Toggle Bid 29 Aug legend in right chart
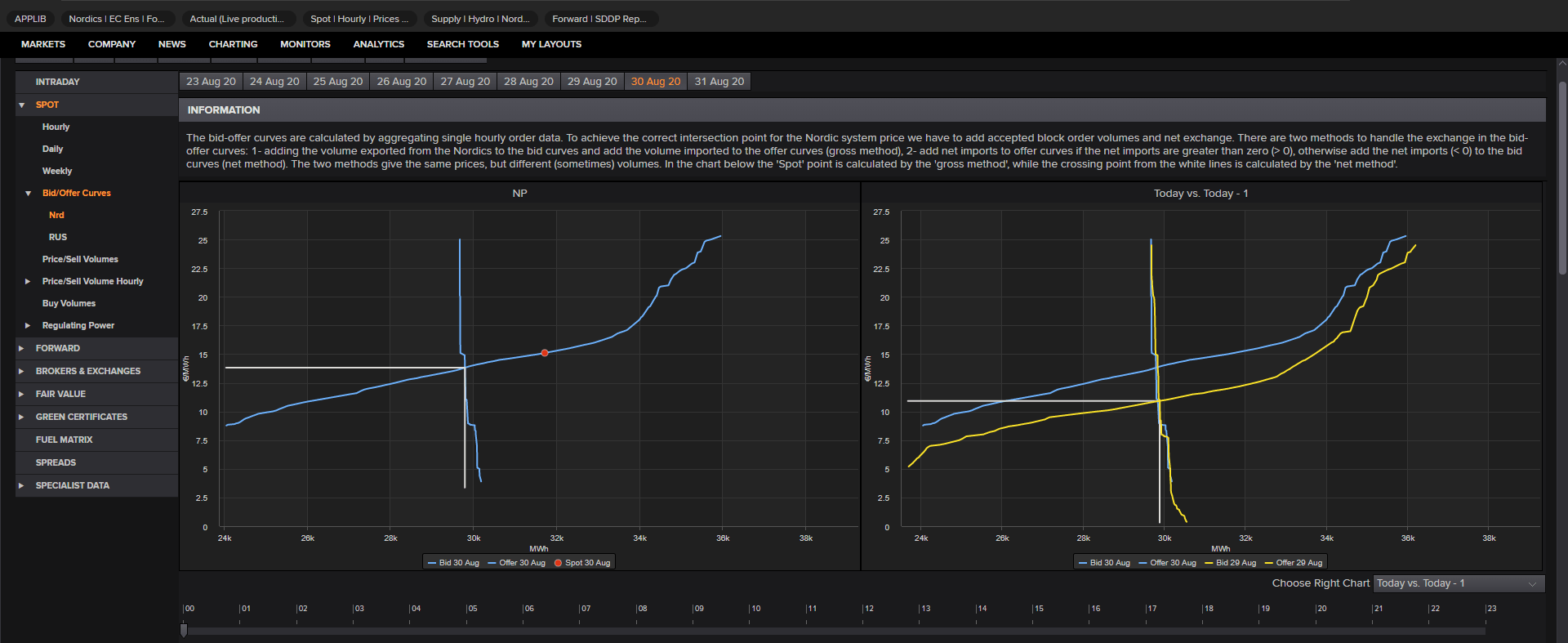 click(x=1230, y=563)
